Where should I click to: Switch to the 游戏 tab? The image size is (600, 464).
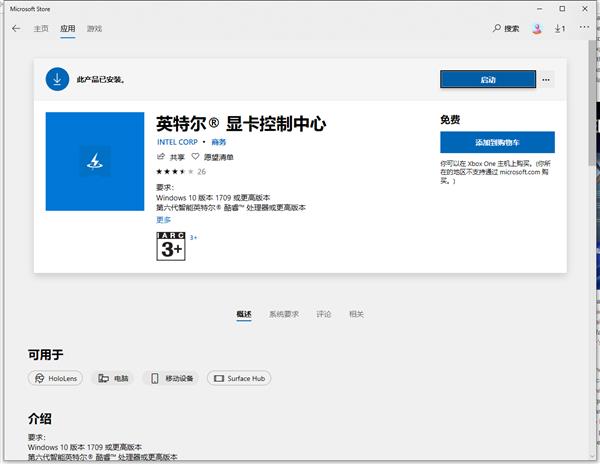(x=94, y=29)
